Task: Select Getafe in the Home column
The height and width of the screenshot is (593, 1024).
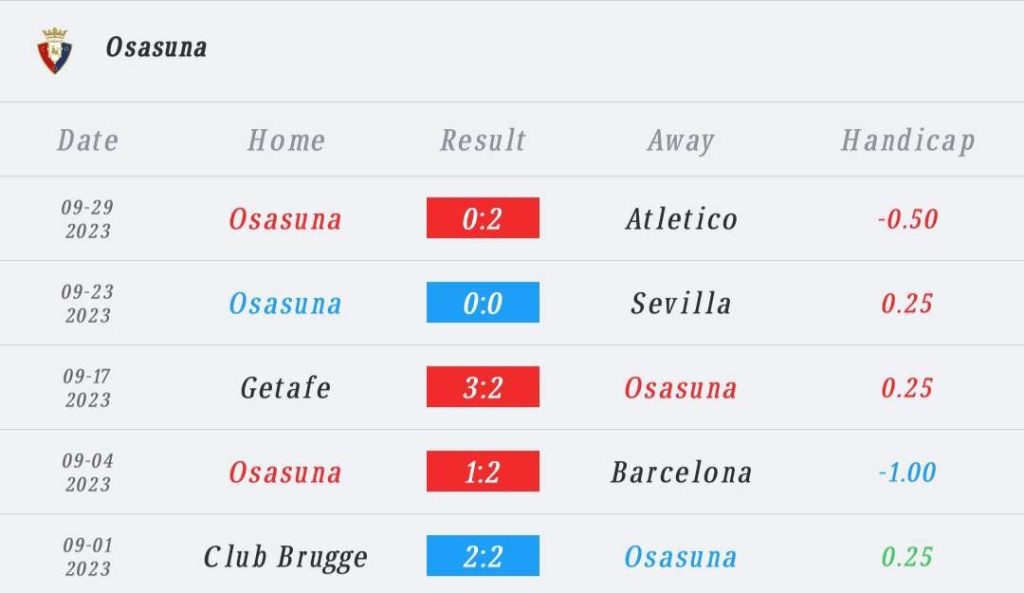Action: pos(286,388)
